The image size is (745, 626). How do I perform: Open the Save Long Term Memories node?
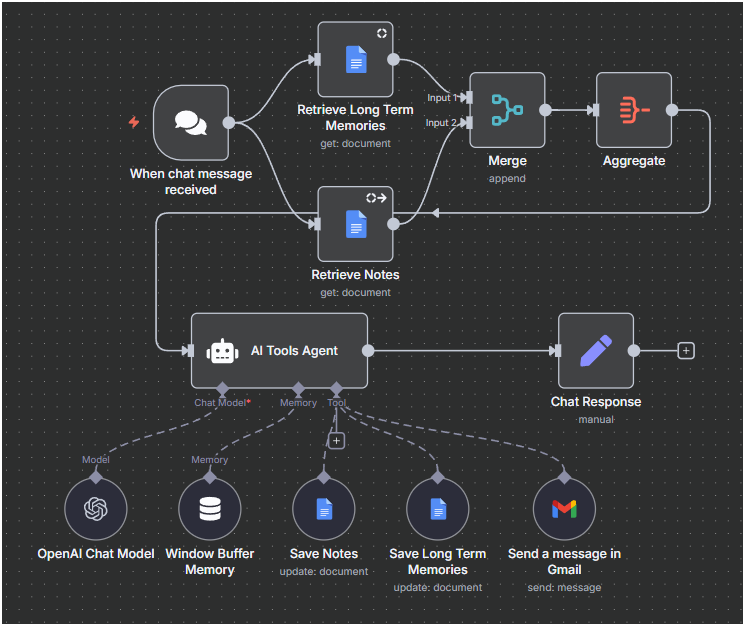coord(438,509)
